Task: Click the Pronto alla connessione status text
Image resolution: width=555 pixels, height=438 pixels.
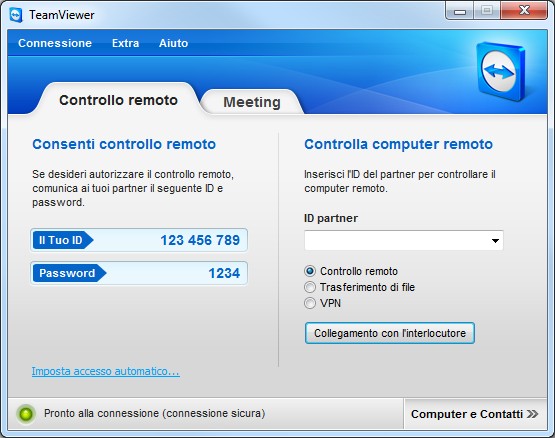Action: 154,414
